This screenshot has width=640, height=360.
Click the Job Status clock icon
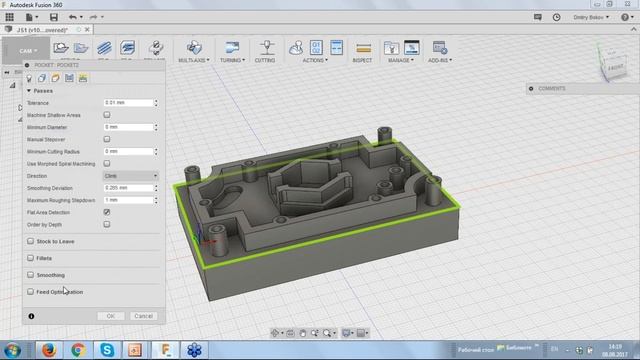point(556,17)
